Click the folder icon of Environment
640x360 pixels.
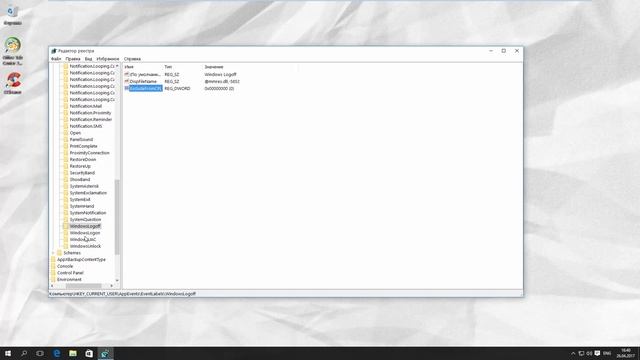(x=53, y=280)
